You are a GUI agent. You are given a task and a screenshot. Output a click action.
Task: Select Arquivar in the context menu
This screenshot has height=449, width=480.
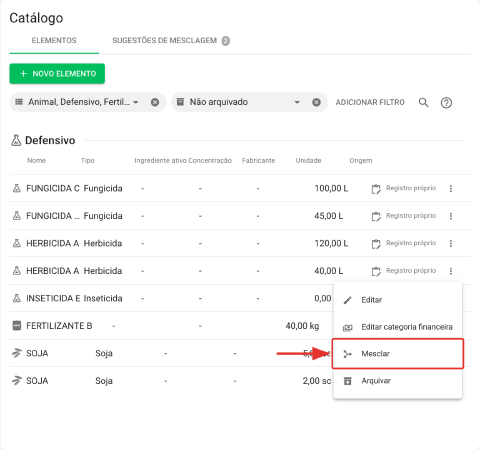pyautogui.click(x=398, y=381)
